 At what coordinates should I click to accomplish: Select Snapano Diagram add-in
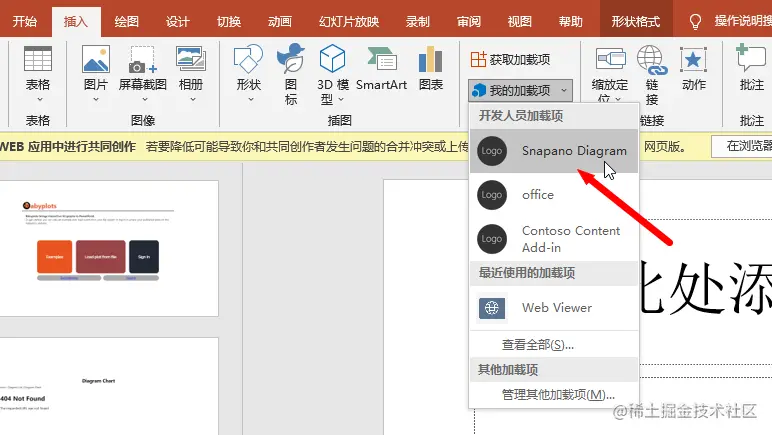[554, 151]
